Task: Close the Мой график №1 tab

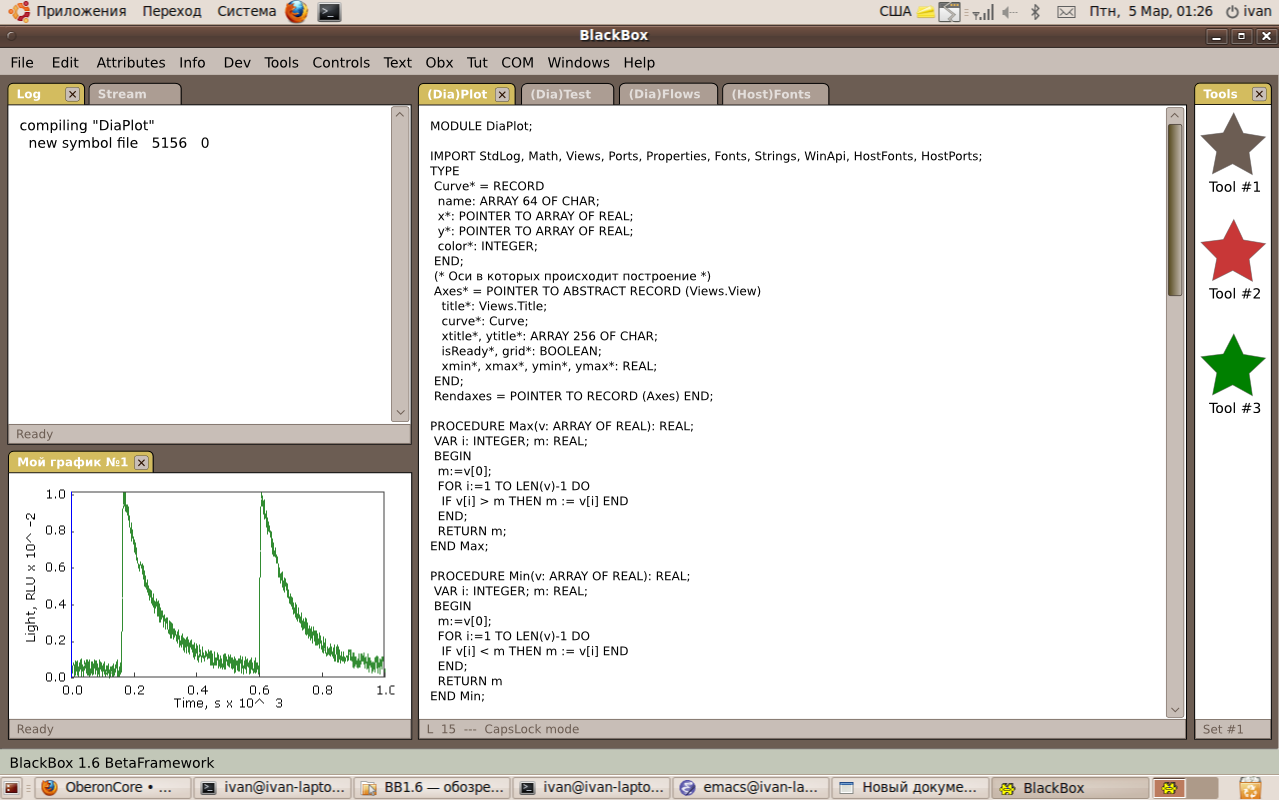Action: (x=141, y=462)
